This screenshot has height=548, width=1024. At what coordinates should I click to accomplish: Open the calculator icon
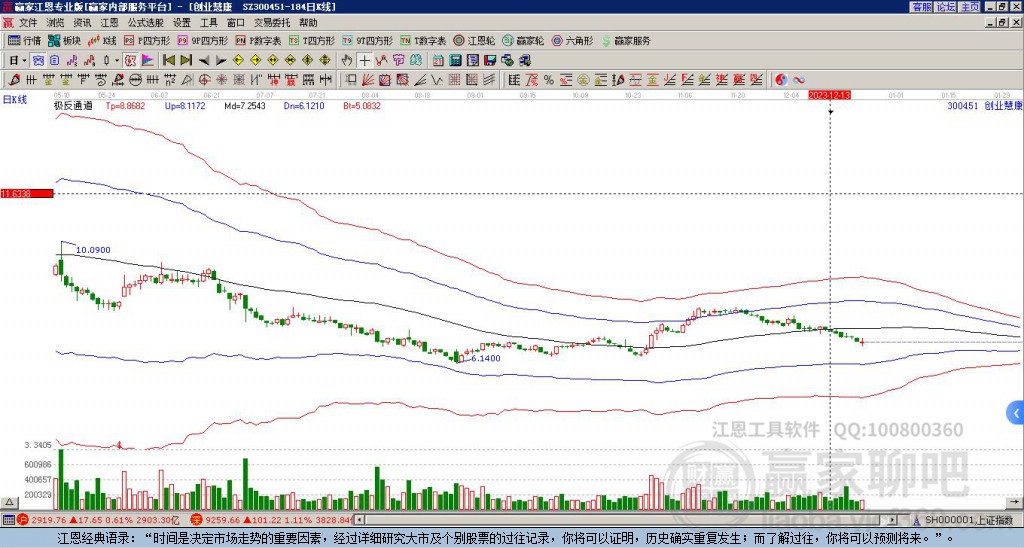pyautogui.click(x=456, y=60)
